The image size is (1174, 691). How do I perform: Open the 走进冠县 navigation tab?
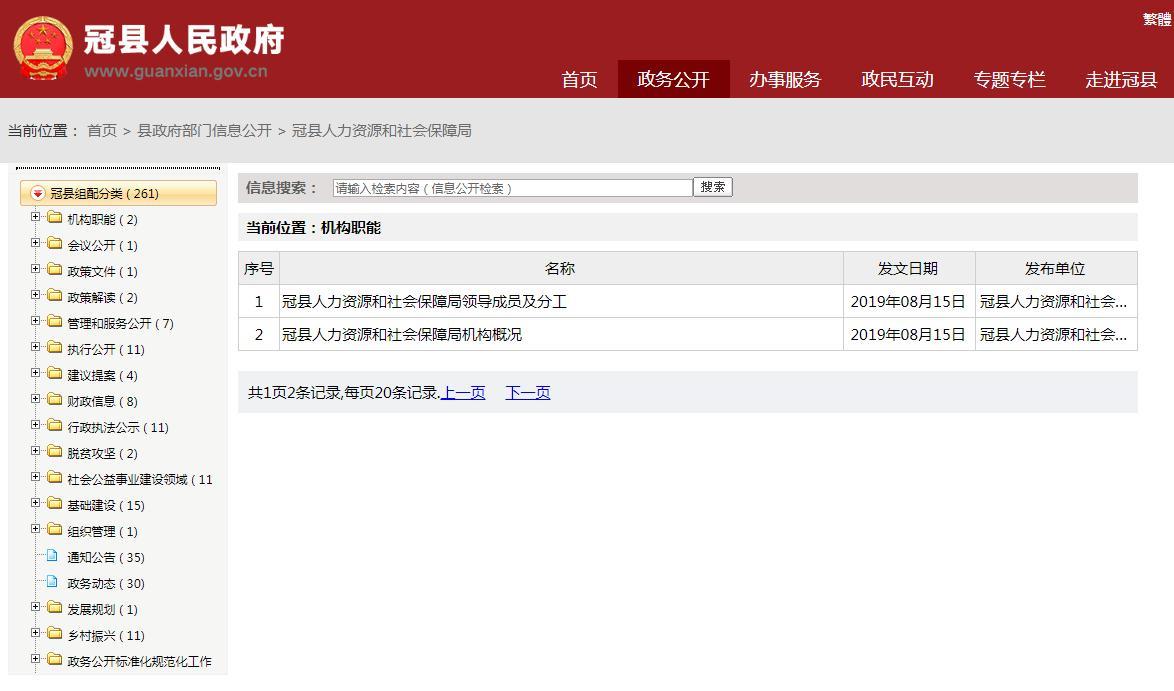[x=1121, y=79]
